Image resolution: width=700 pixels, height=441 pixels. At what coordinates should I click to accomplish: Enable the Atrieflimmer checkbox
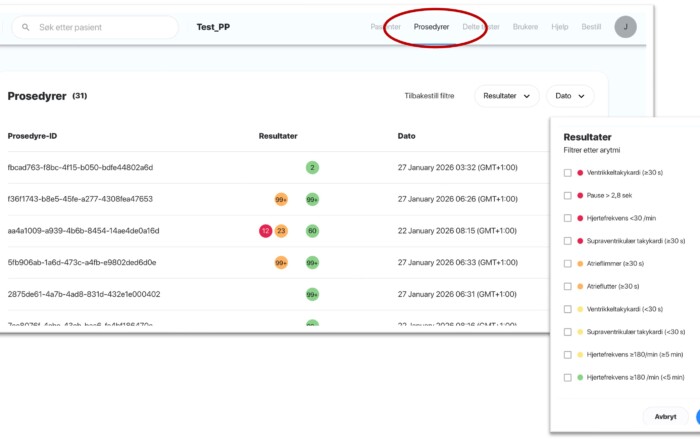[568, 263]
